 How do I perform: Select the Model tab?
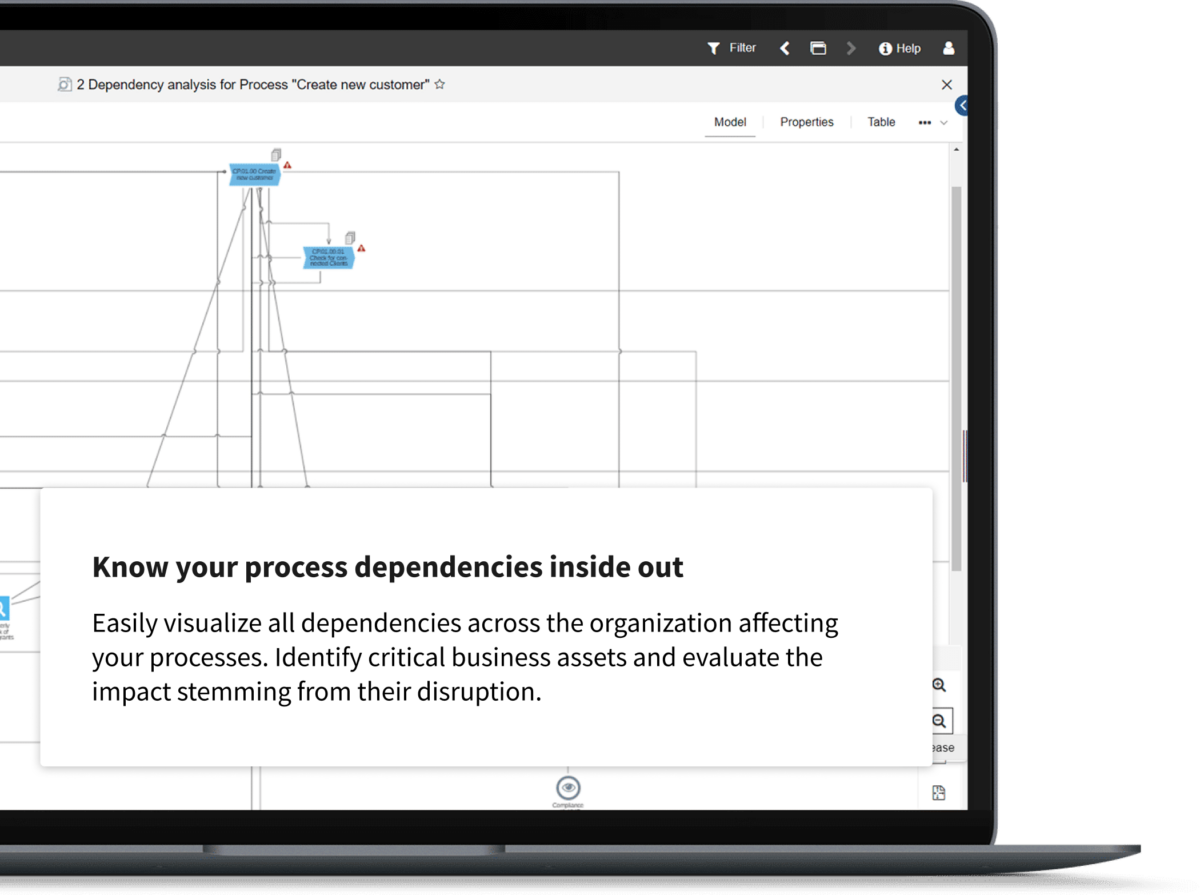point(730,122)
